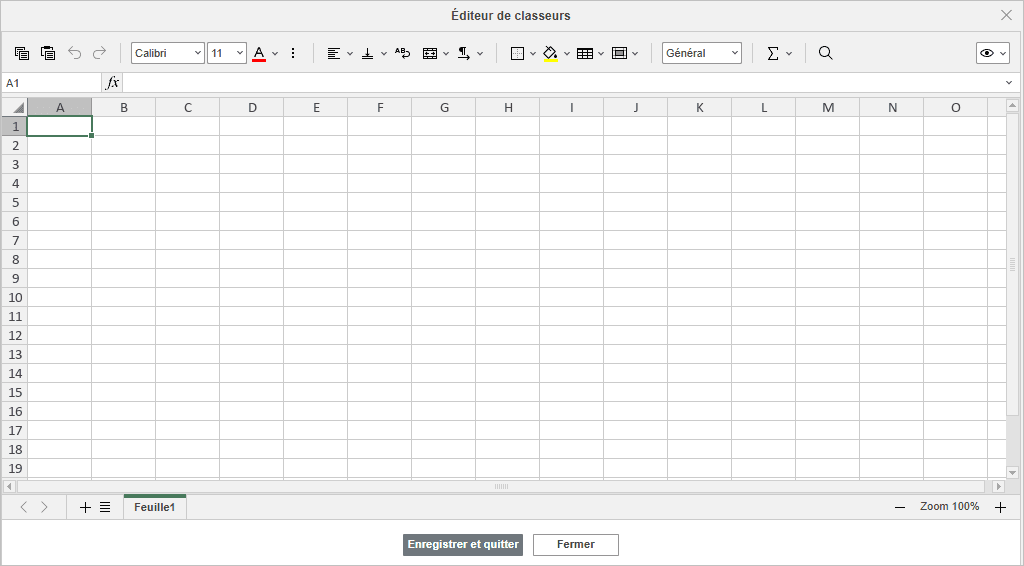Select cell A1 in the grid
The width and height of the screenshot is (1024, 566).
coord(59,126)
